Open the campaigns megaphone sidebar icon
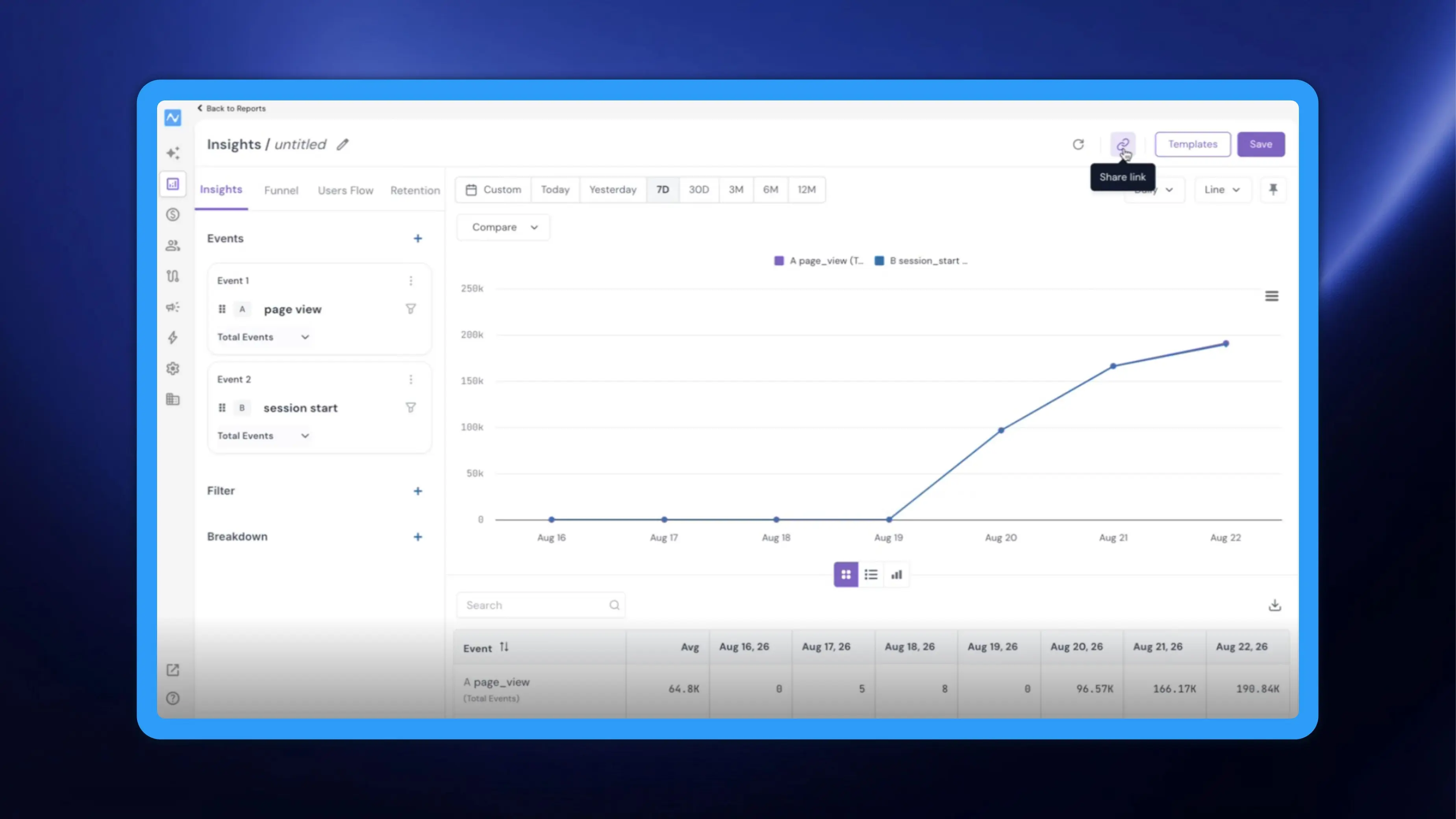 (173, 307)
